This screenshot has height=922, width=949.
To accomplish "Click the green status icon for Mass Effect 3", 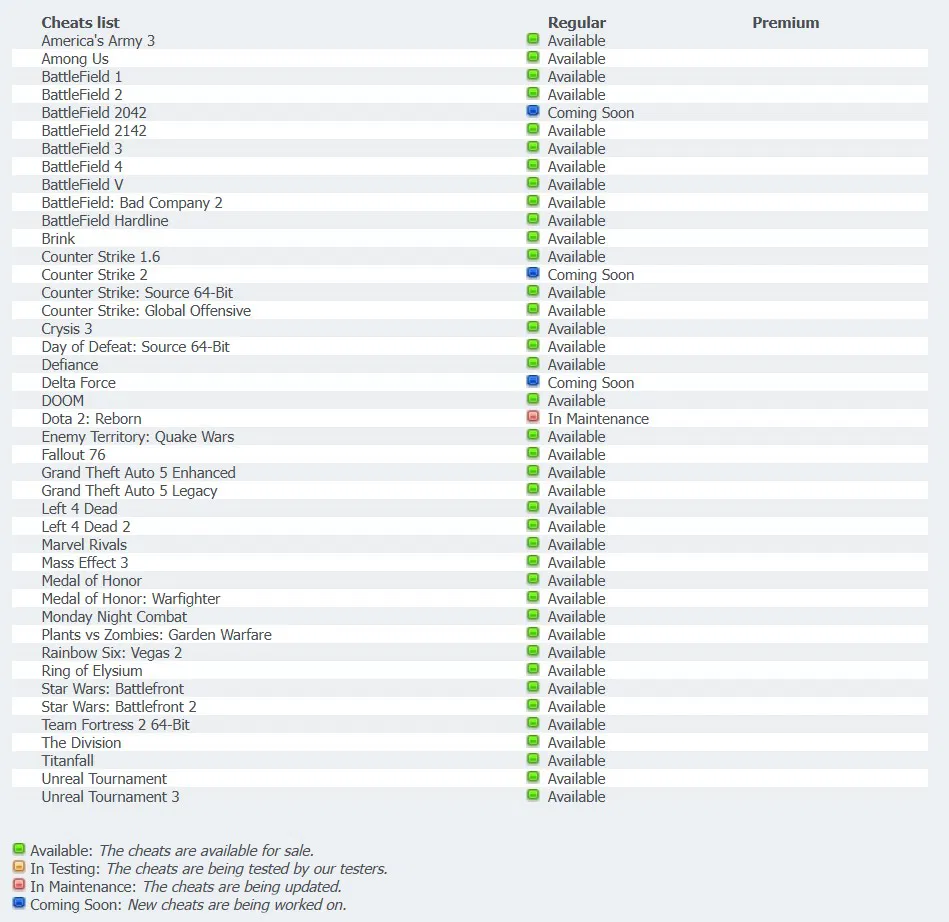I will point(533,561).
